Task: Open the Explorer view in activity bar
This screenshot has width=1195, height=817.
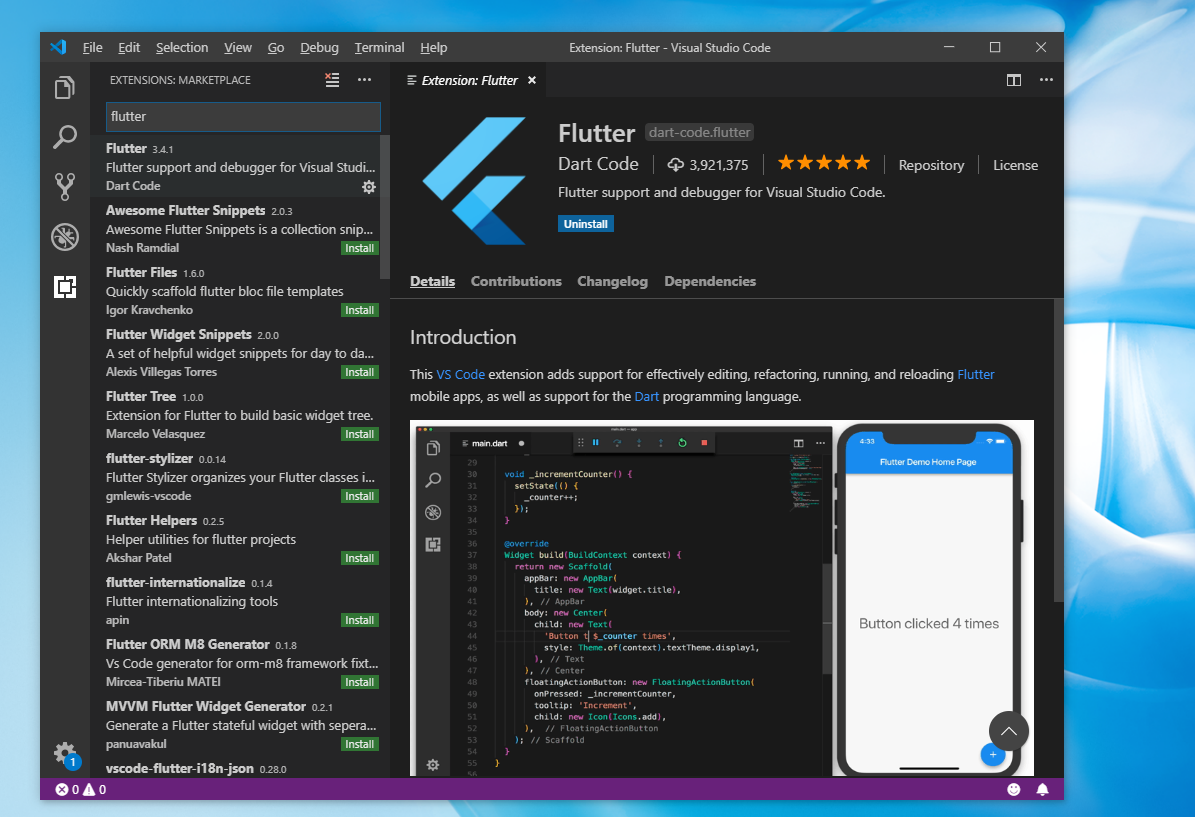Action: tap(65, 88)
